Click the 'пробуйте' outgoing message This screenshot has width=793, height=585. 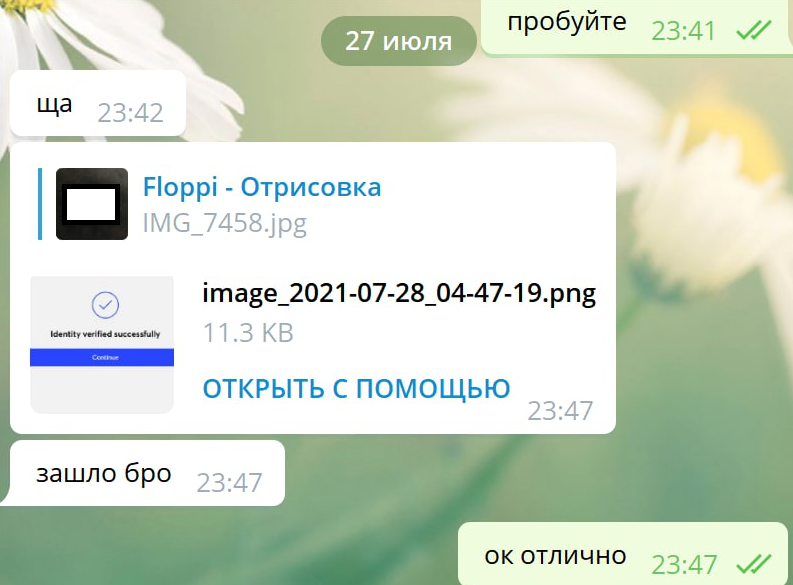(637, 26)
